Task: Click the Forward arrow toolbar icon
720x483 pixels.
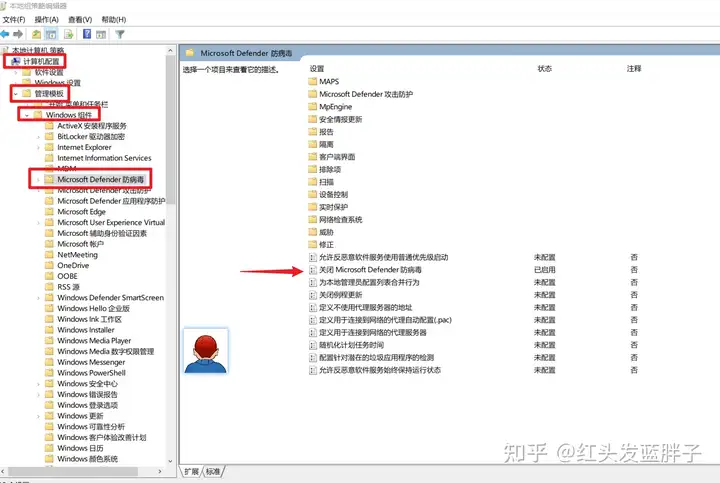Action: [18, 34]
